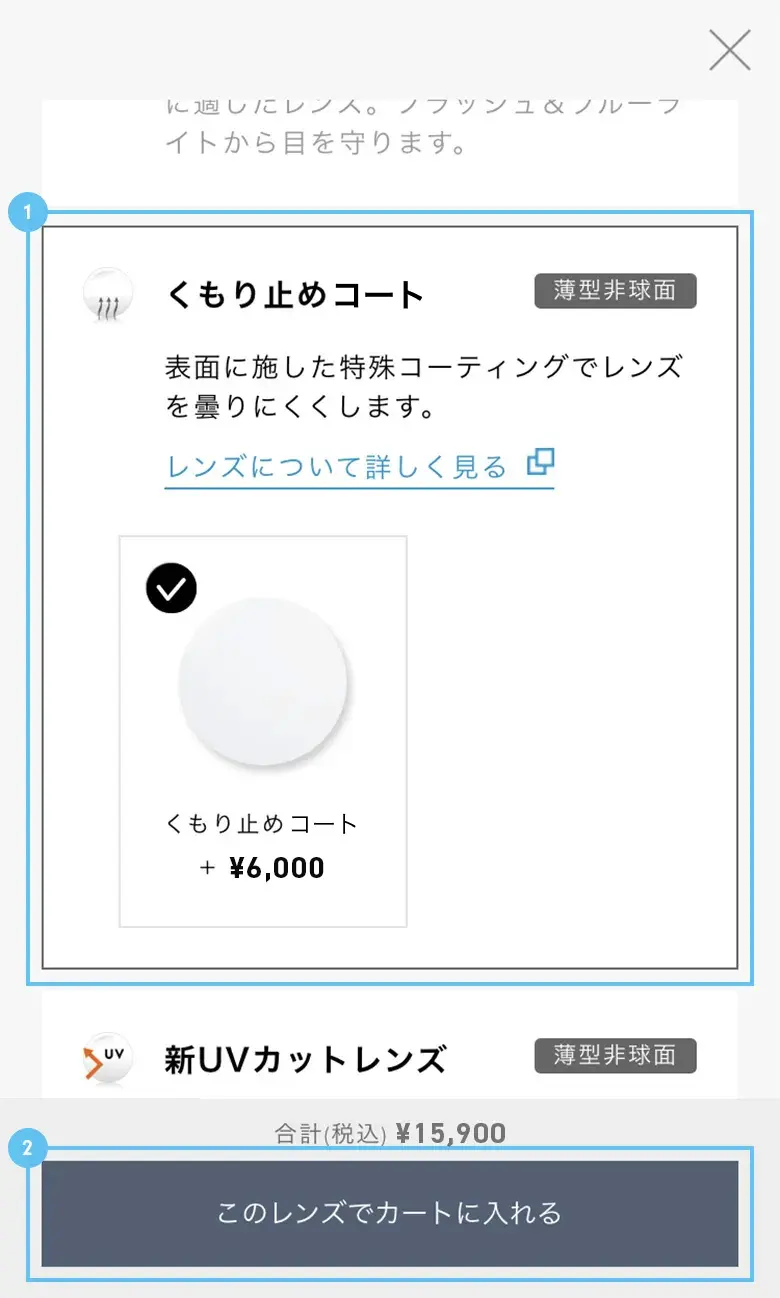780x1298 pixels.
Task: Open the レンズについて詳しく見る link
Action: (337, 467)
